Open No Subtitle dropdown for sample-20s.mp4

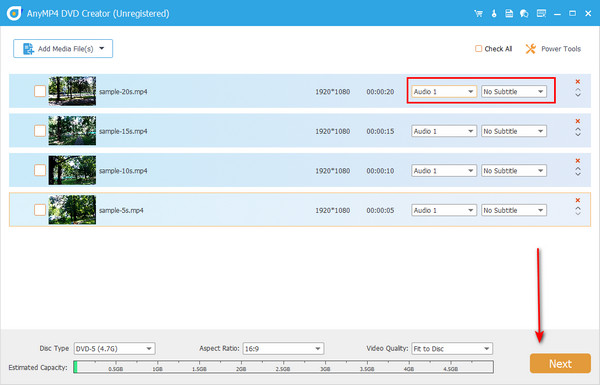tap(514, 91)
